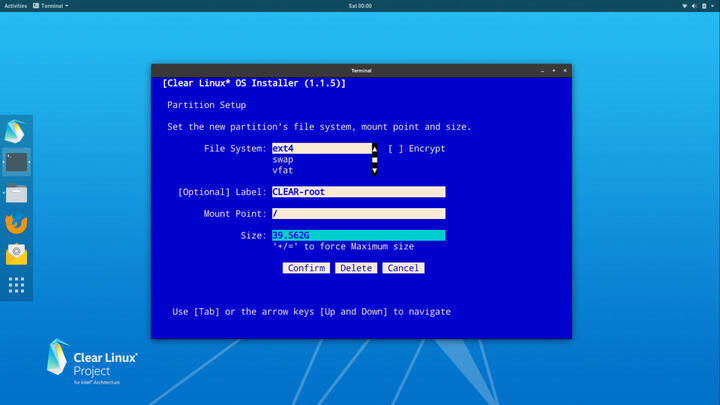Screen dimensions: 720x405
Task: Click the Terminal window title bar
Action: 361,71
